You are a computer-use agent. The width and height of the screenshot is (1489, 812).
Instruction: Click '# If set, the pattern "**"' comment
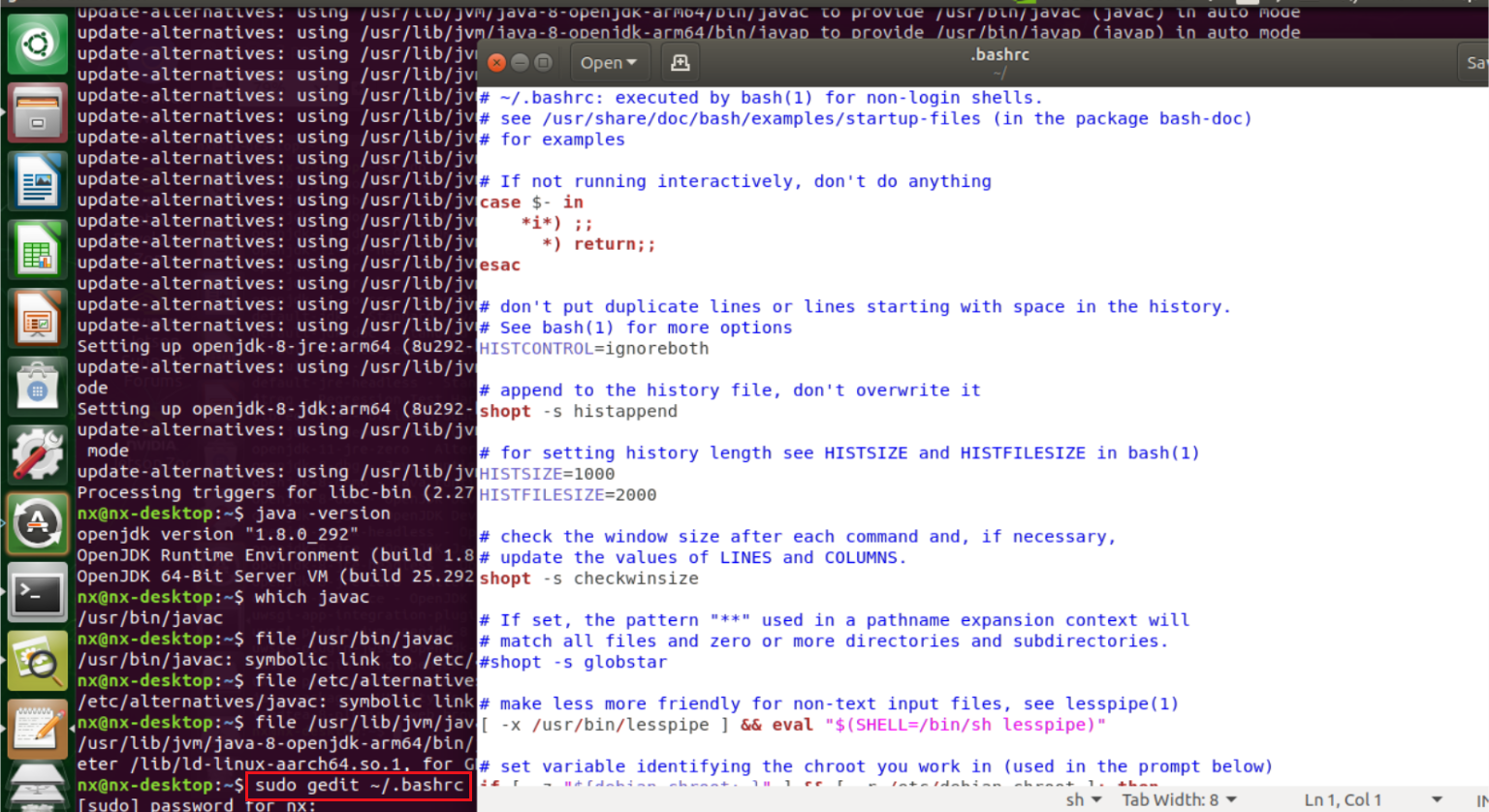(835, 620)
